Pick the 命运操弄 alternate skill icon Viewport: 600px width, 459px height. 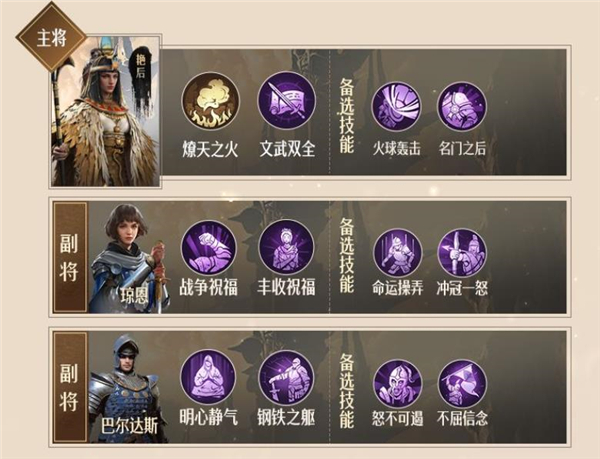pyautogui.click(x=398, y=253)
